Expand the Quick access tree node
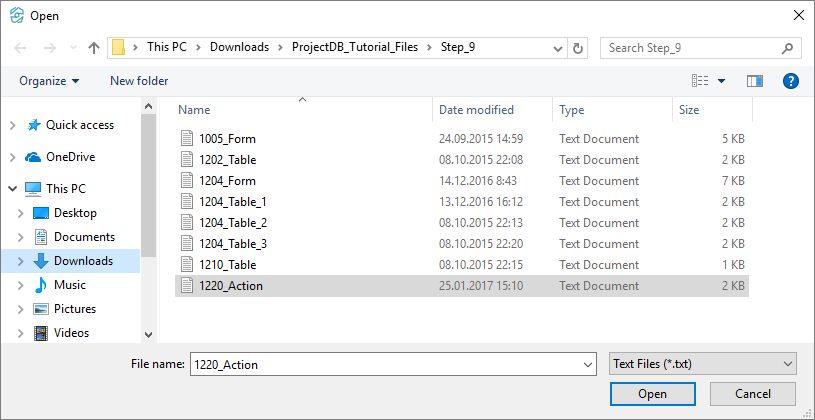This screenshot has height=420, width=815. tap(12, 126)
